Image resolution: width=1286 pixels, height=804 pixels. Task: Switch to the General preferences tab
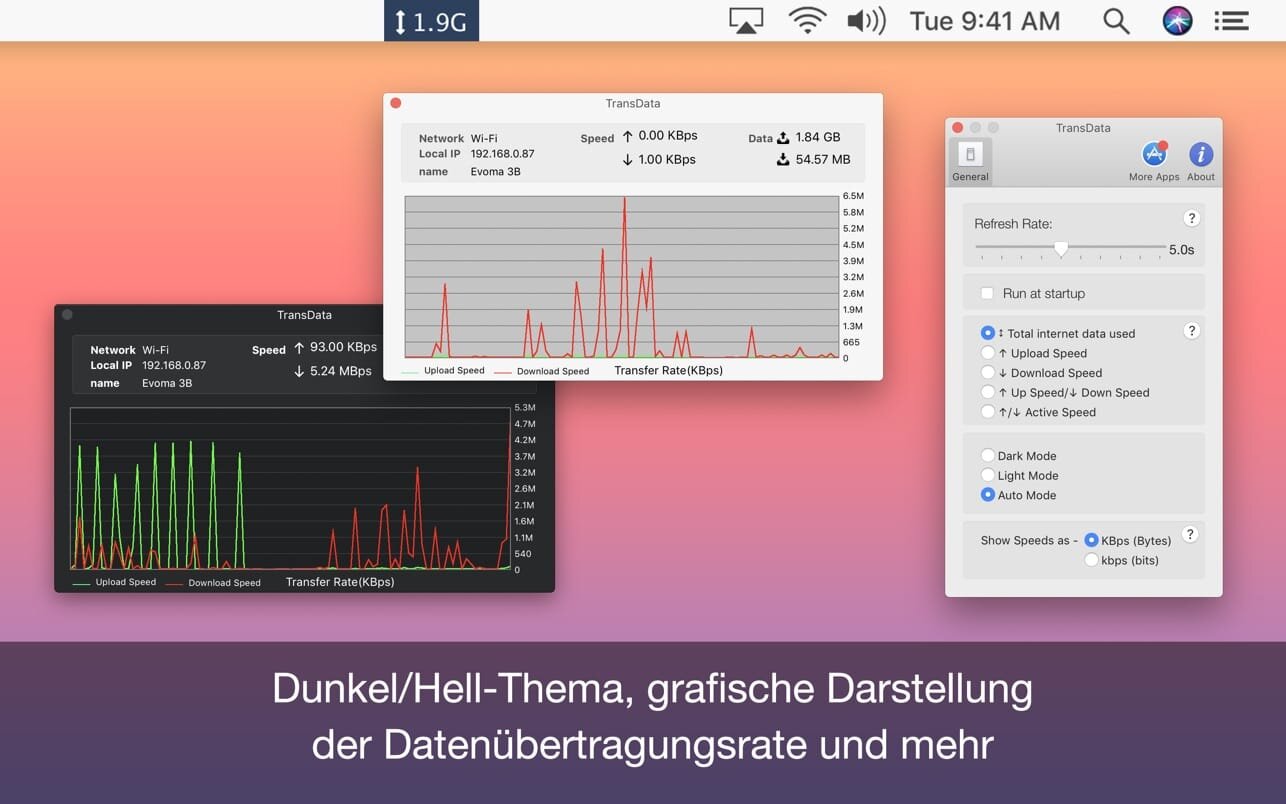[x=970, y=161]
